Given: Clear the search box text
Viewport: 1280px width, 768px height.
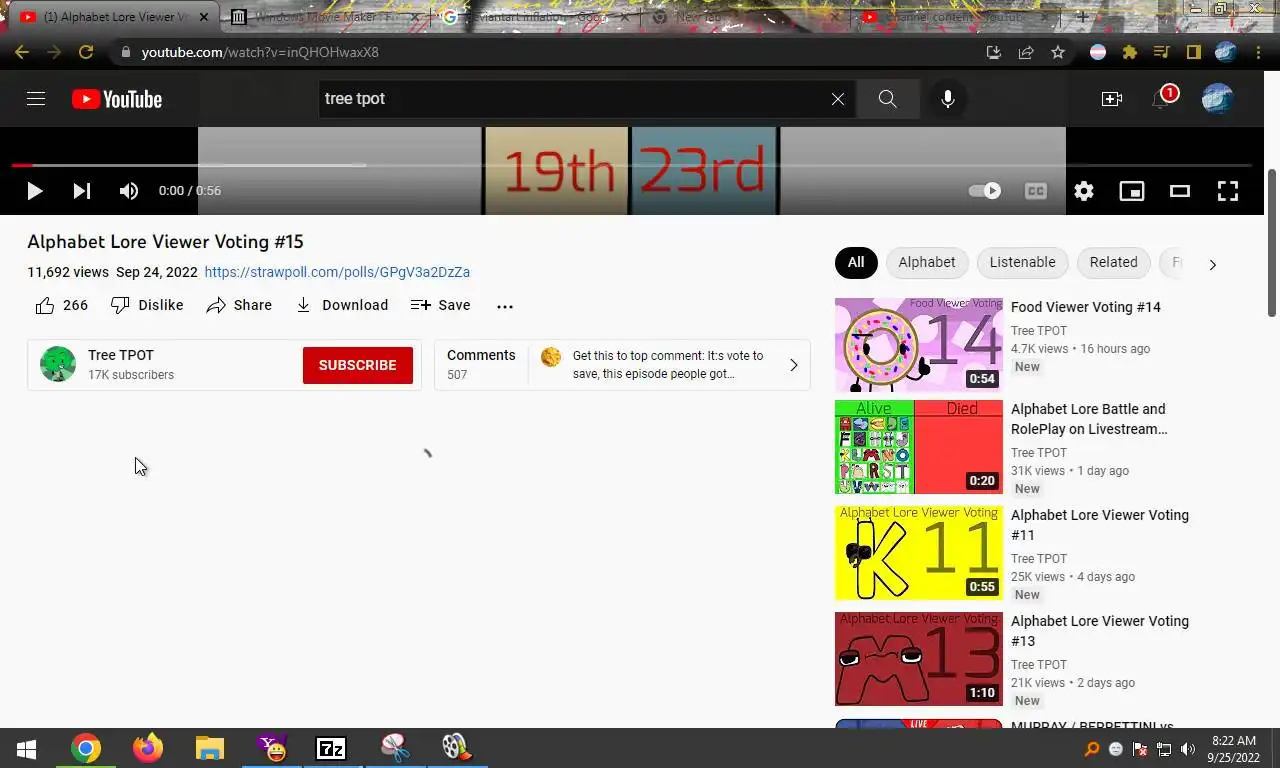Looking at the screenshot, I should [838, 99].
